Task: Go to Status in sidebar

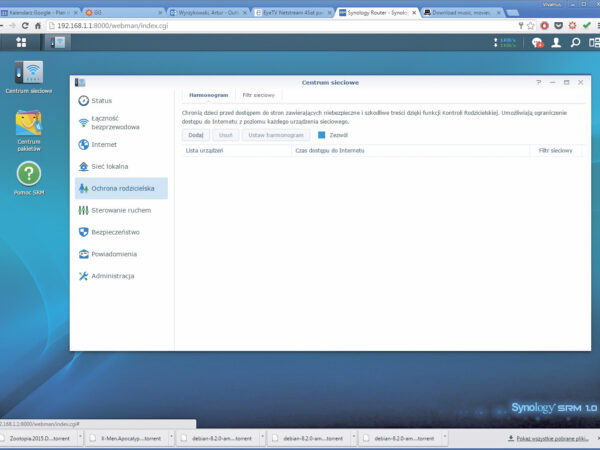Action: point(101,101)
